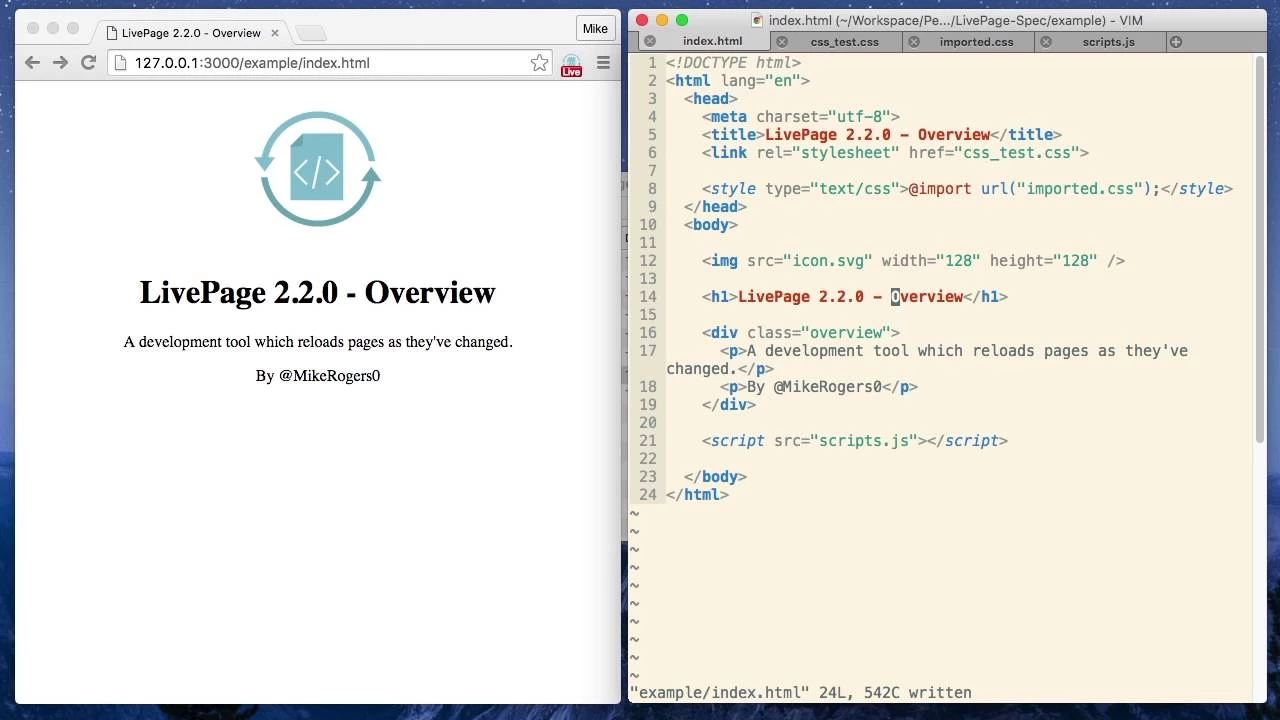Place cursor on the title tag line

pos(881,135)
